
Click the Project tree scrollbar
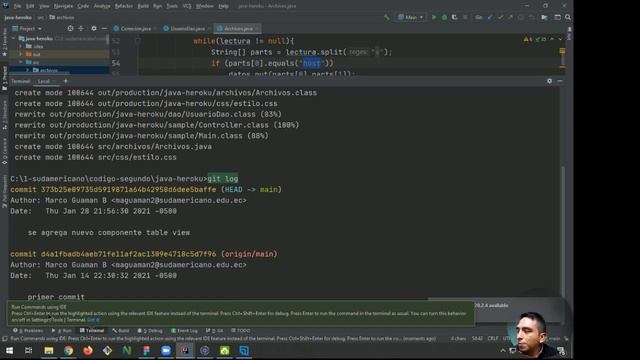(108, 40)
